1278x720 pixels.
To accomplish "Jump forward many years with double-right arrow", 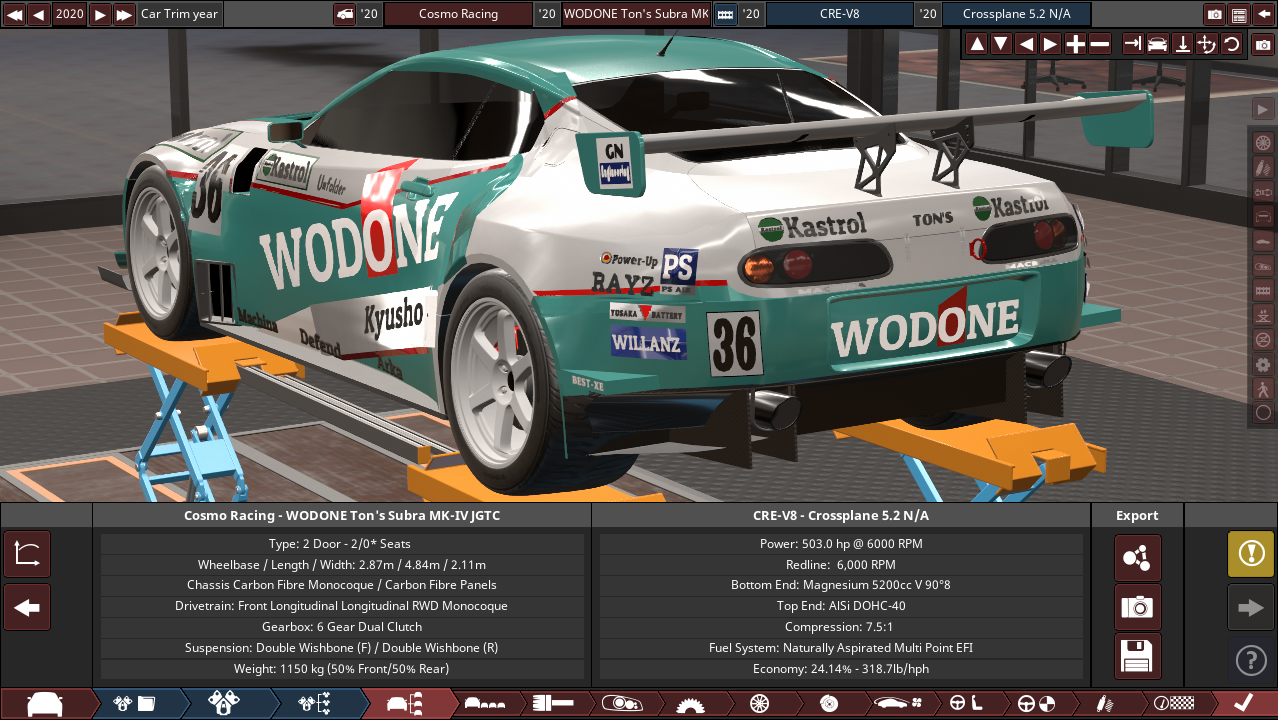I will tap(124, 14).
